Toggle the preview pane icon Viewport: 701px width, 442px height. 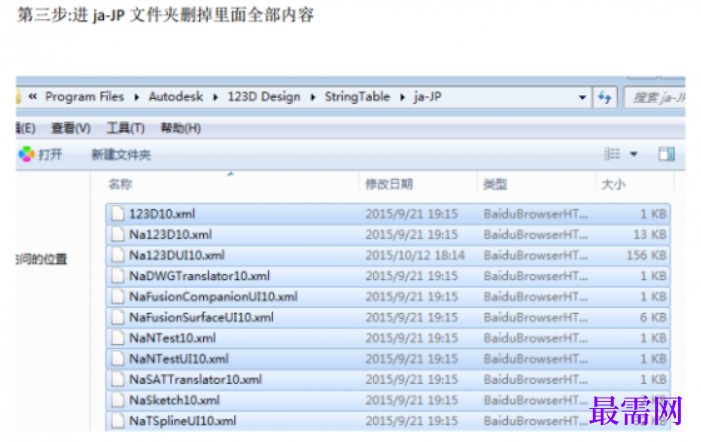667,154
